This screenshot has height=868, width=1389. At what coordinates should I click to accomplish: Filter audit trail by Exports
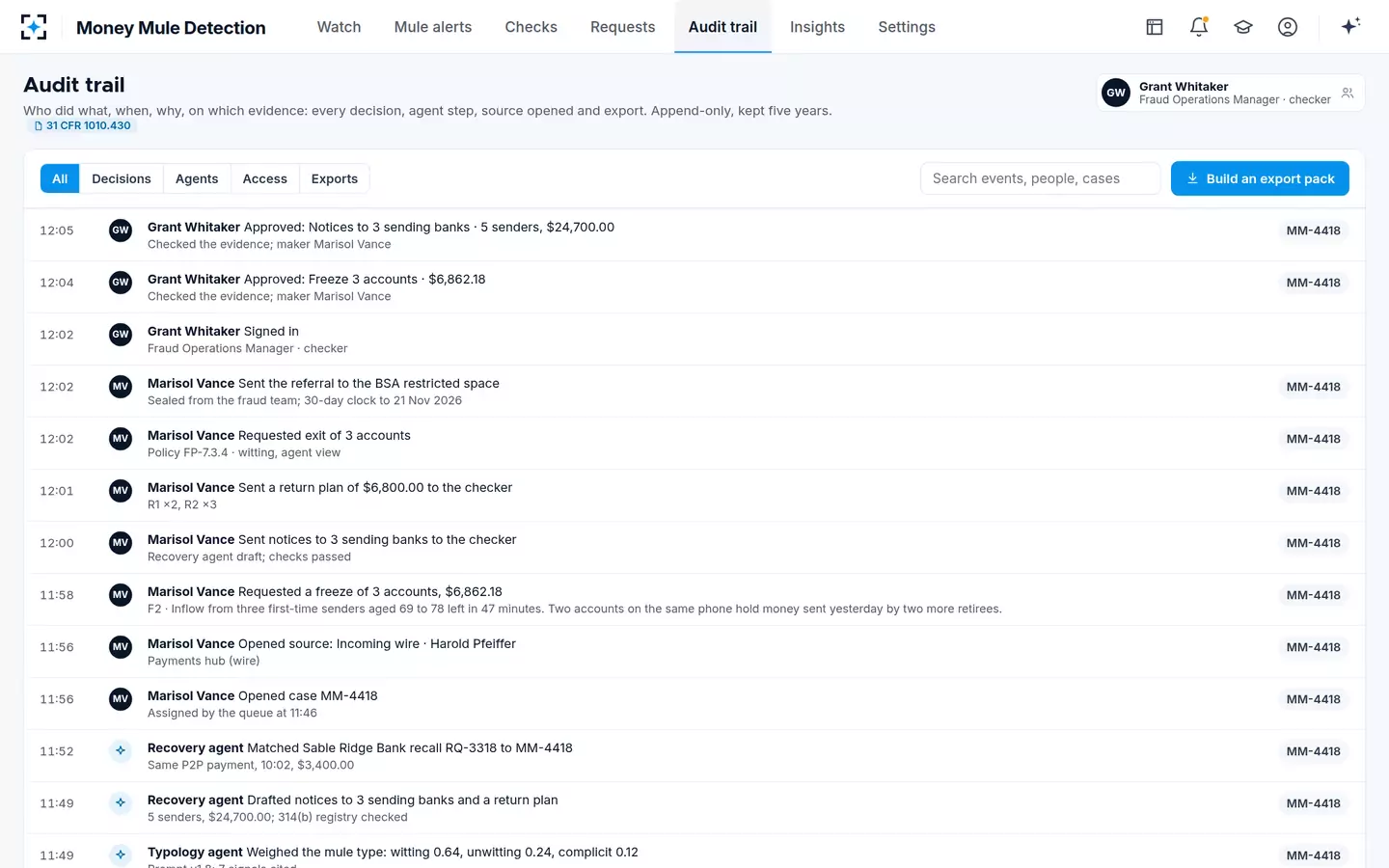(x=335, y=178)
